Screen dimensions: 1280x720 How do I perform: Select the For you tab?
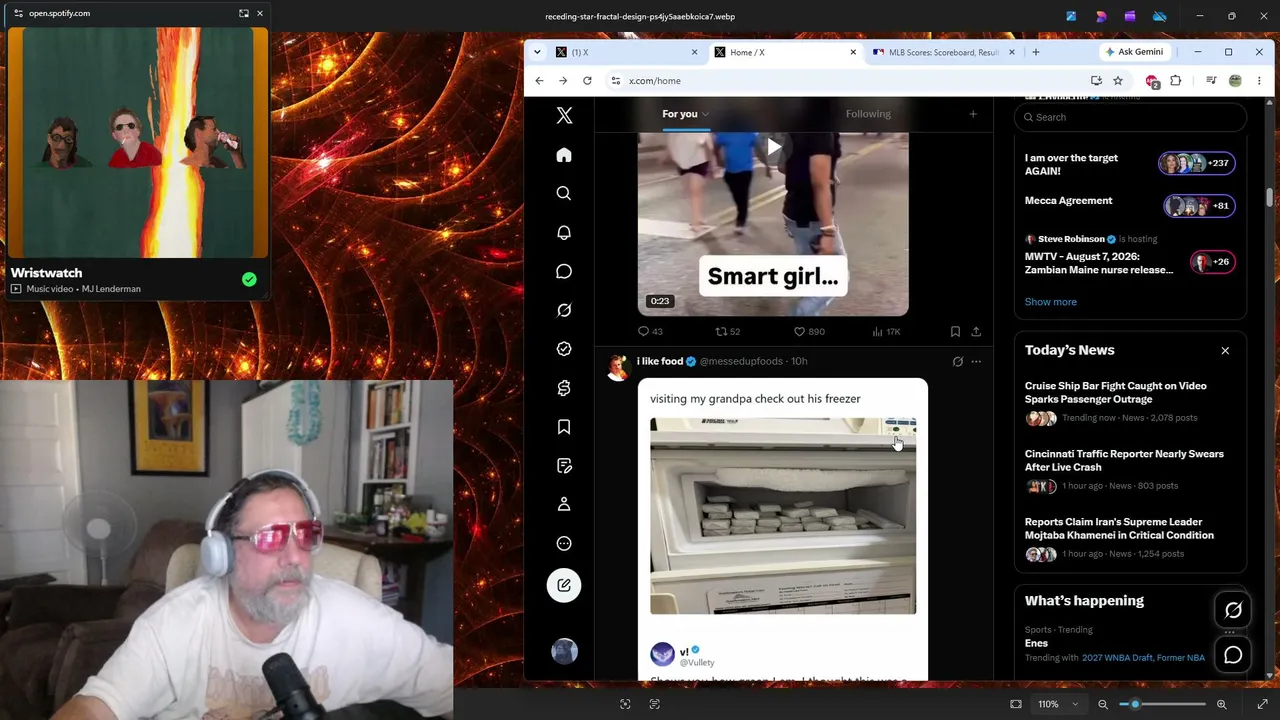pos(680,114)
